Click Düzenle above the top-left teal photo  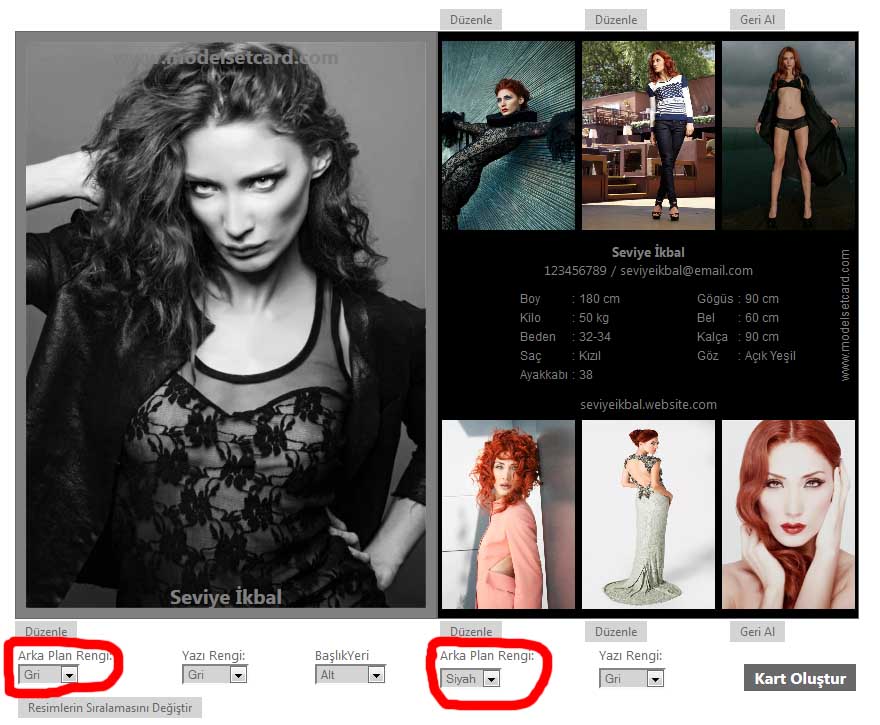(471, 20)
